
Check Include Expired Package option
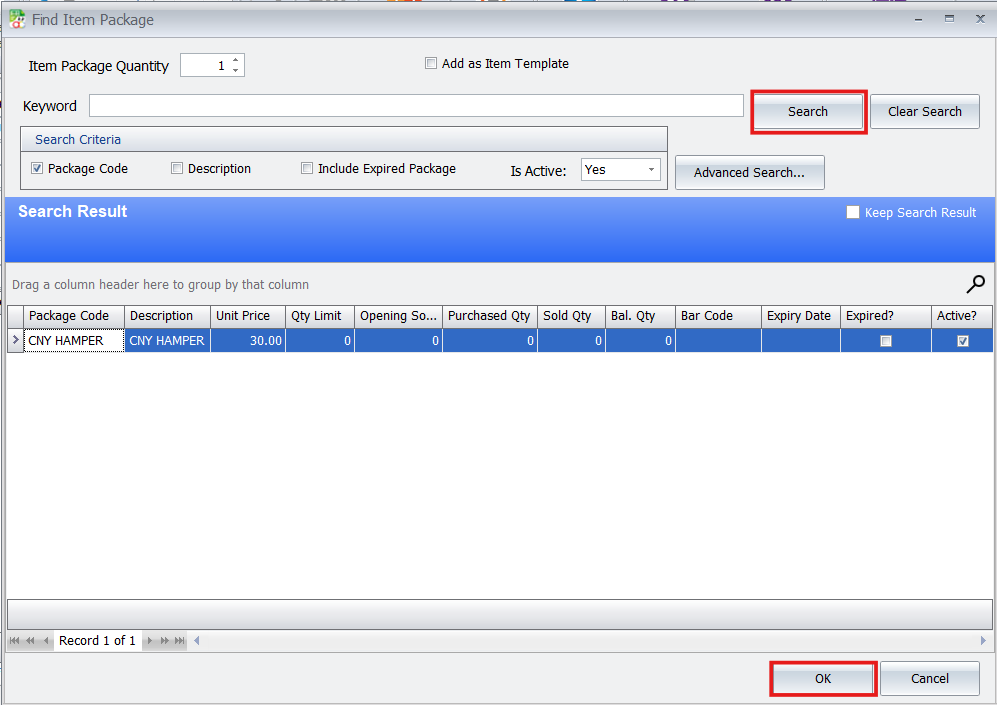point(307,168)
